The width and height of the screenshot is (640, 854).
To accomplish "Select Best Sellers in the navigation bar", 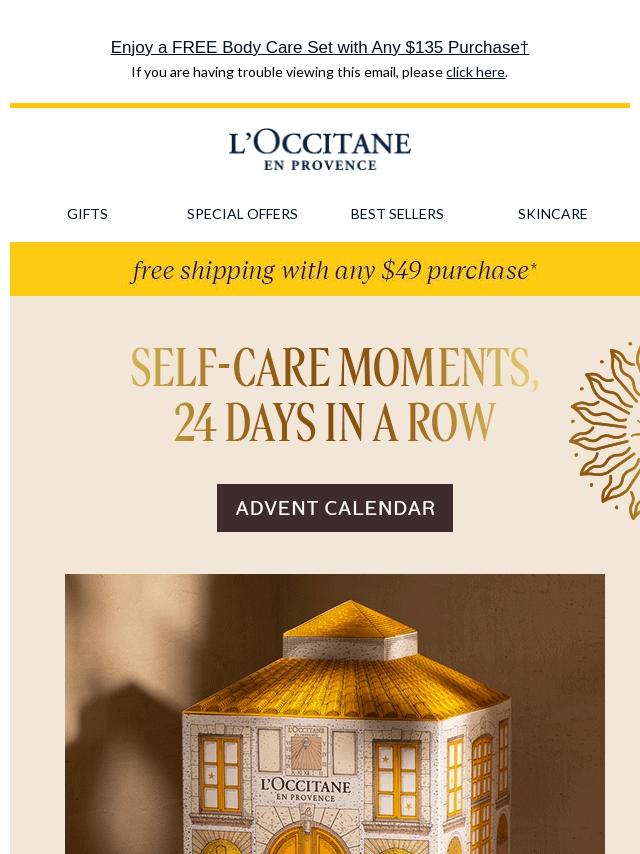I will (x=397, y=214).
